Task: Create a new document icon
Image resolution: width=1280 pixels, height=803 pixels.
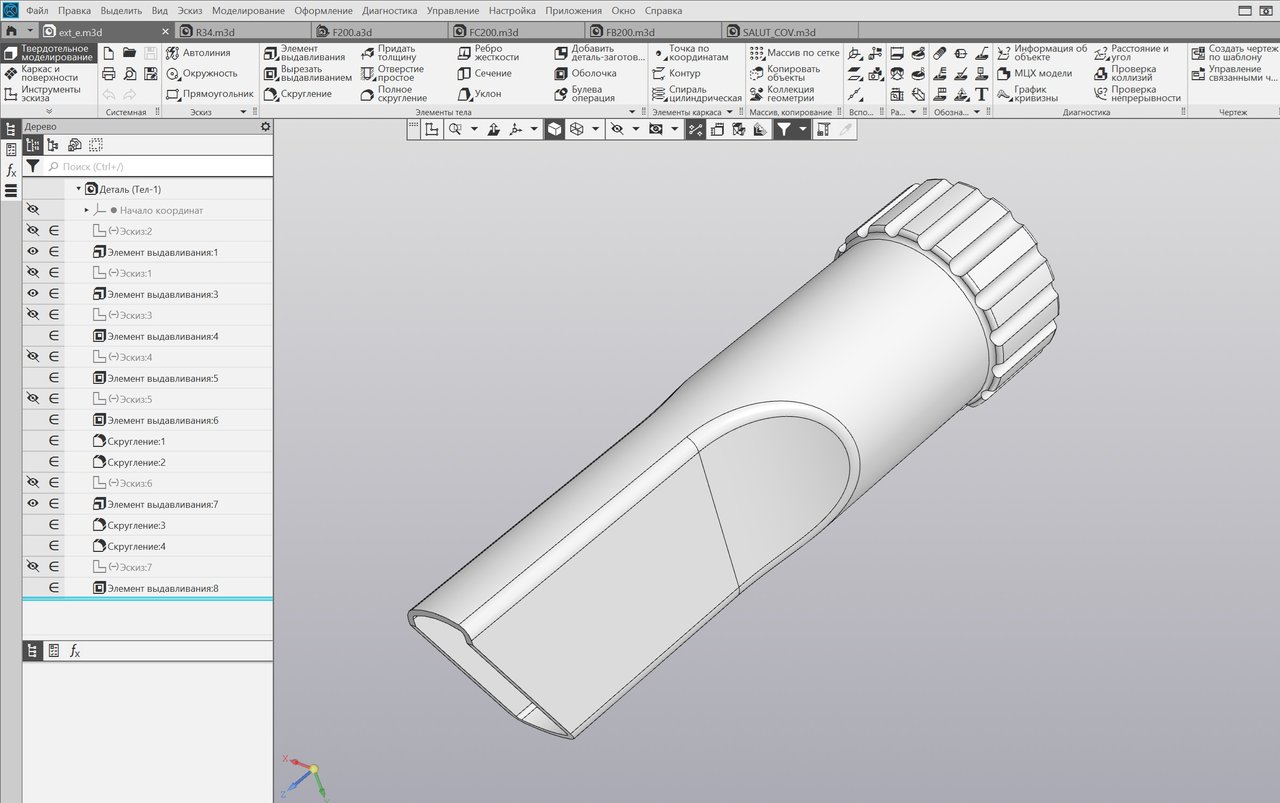Action: (x=108, y=52)
